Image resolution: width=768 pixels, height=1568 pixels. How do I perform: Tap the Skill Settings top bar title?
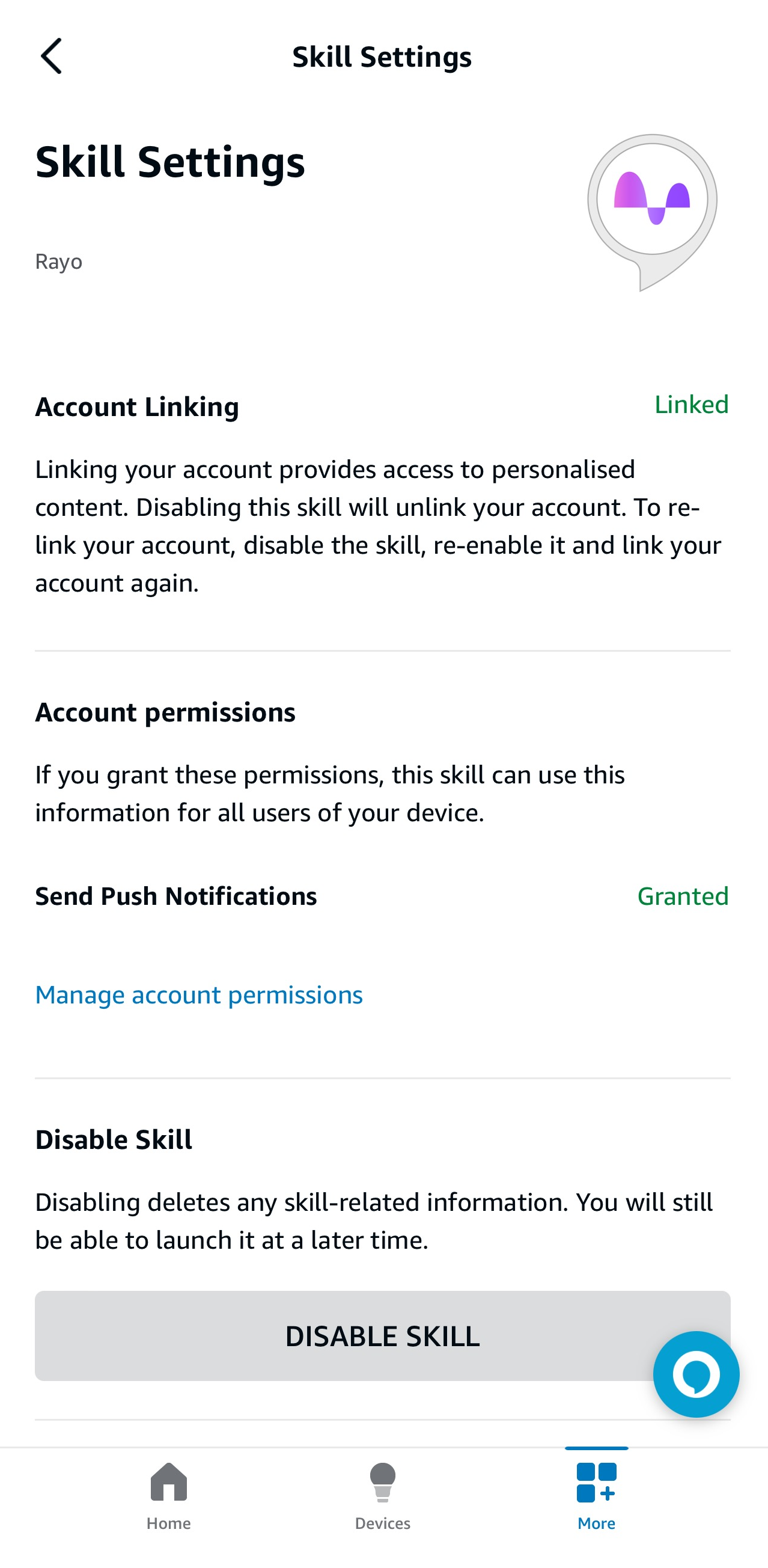[x=382, y=57]
